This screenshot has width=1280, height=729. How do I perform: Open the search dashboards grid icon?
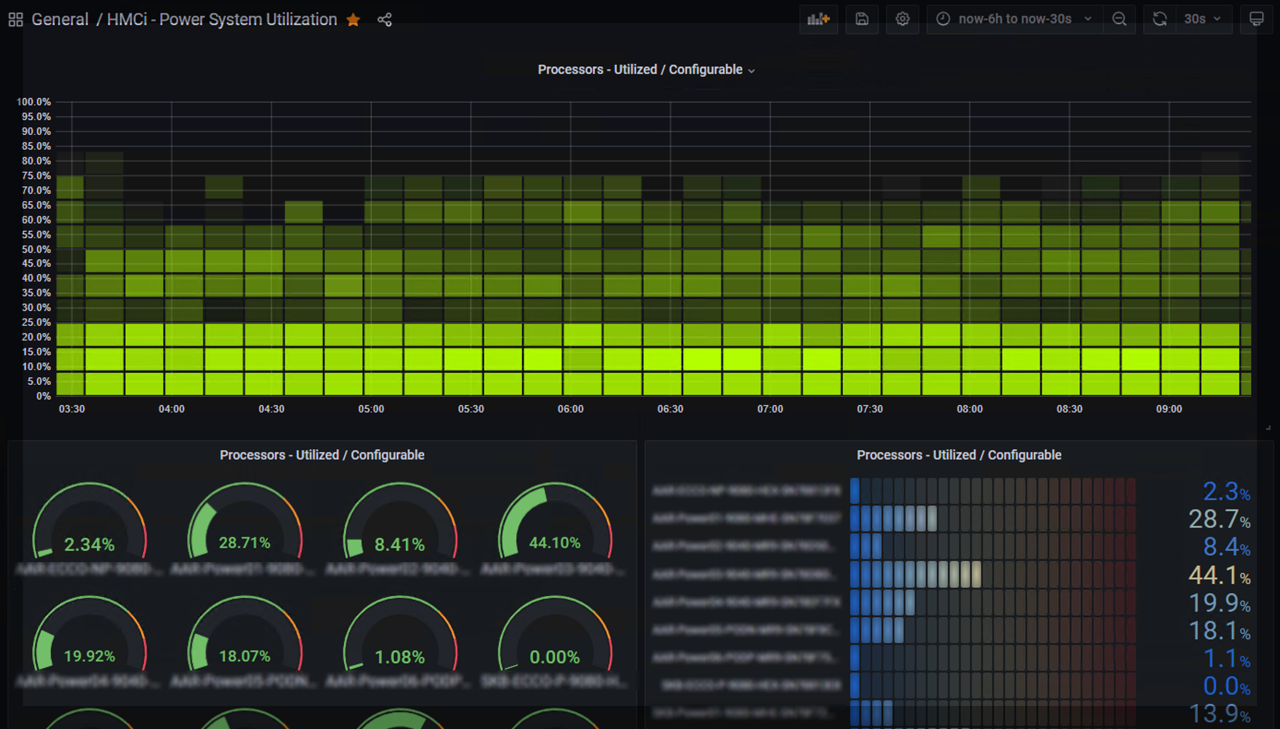[15, 19]
